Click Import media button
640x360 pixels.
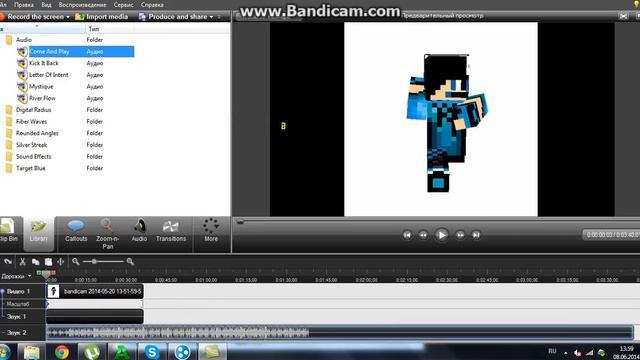click(x=101, y=17)
